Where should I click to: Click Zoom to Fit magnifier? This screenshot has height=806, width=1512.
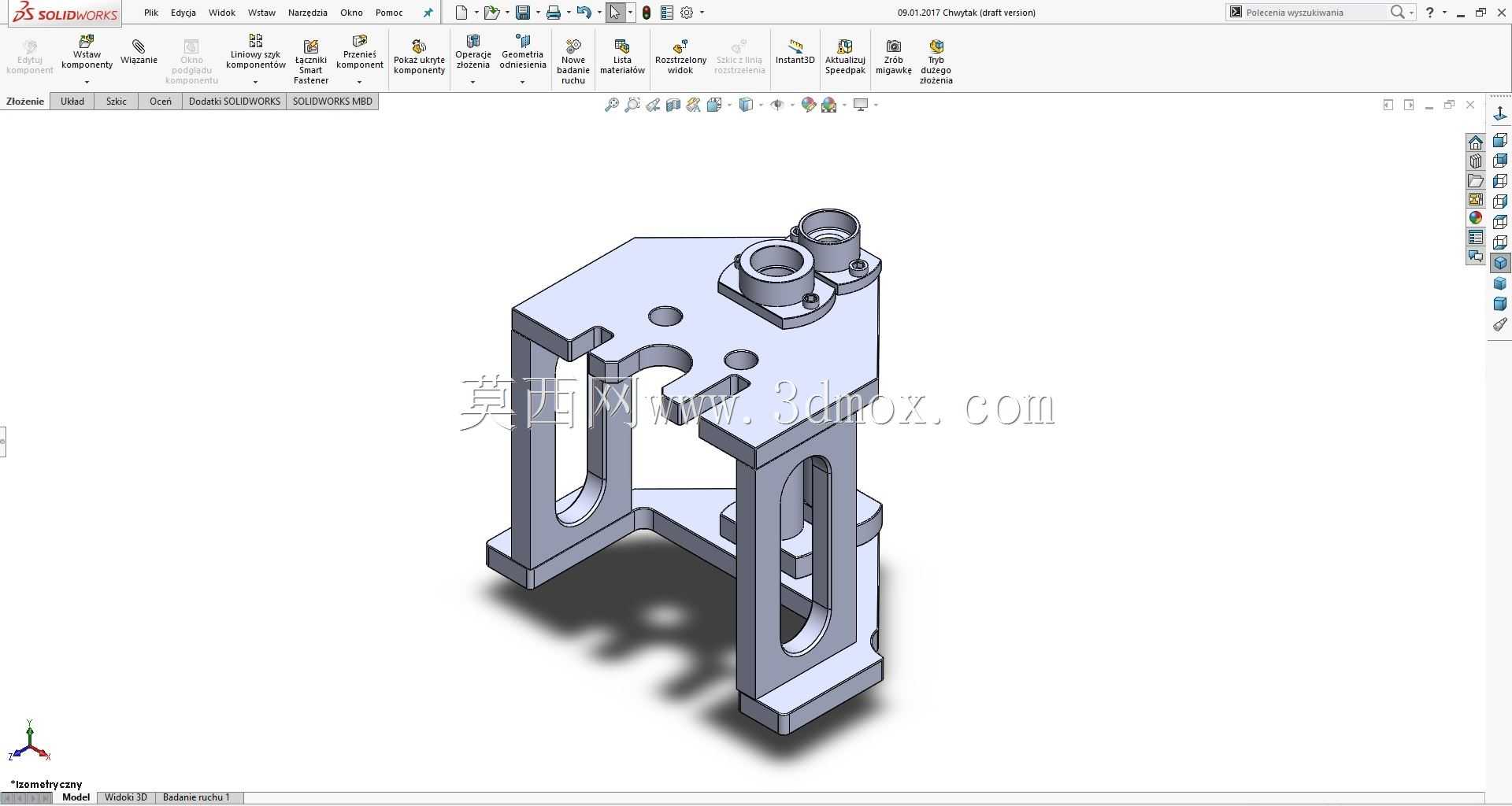611,105
